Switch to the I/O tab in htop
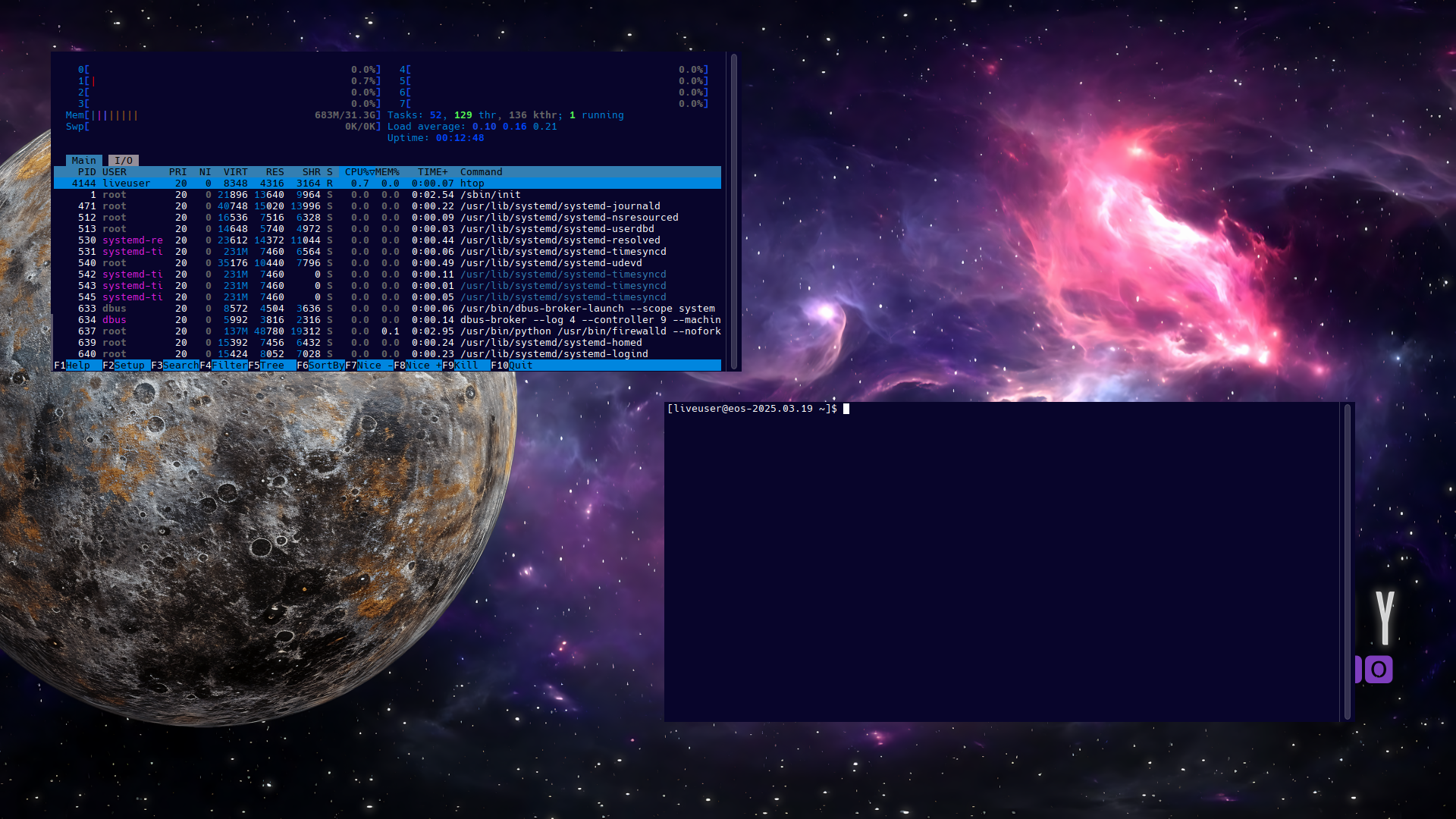This screenshot has width=1456, height=819. click(124, 161)
